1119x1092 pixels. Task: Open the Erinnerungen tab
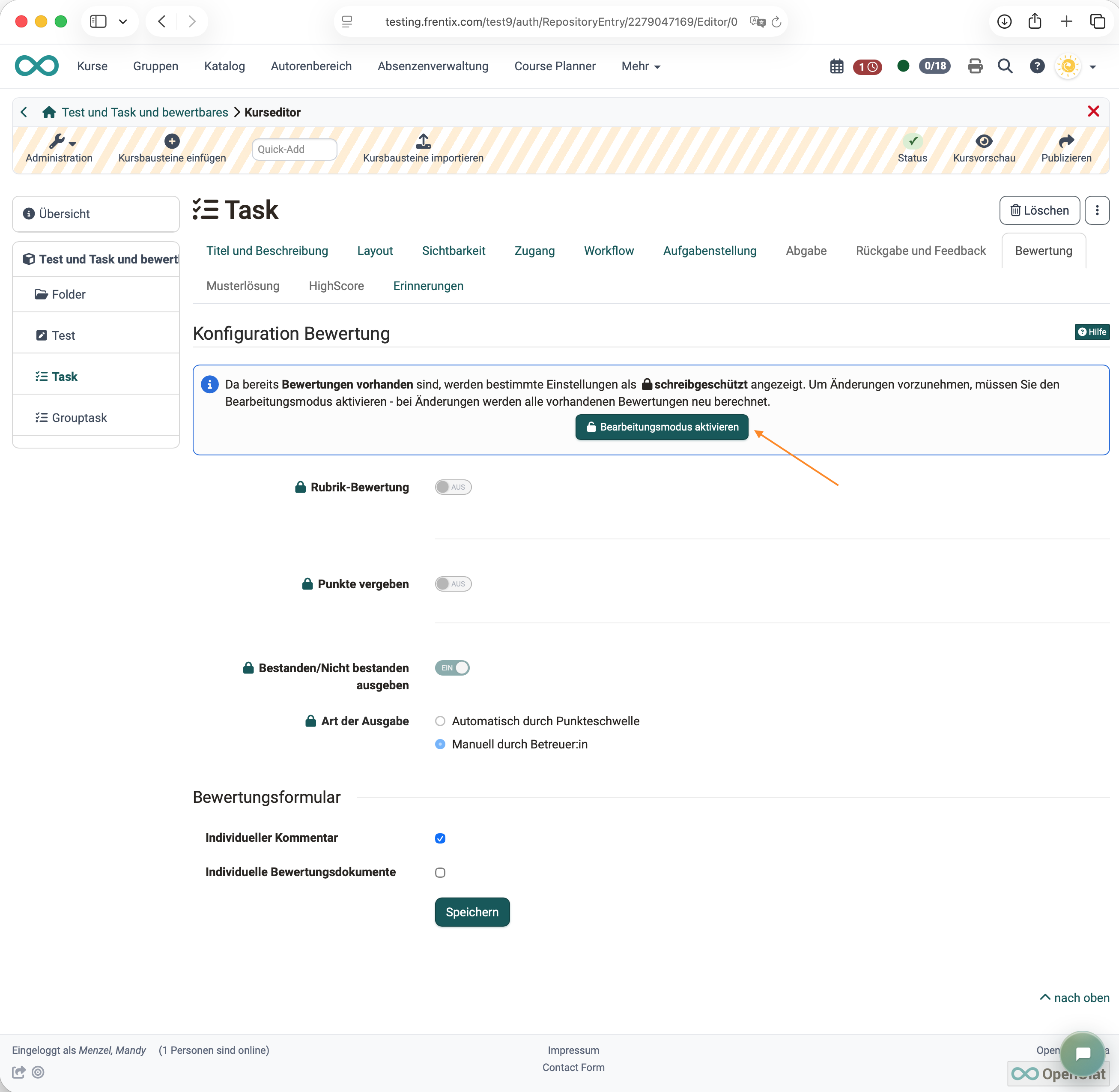coord(428,286)
